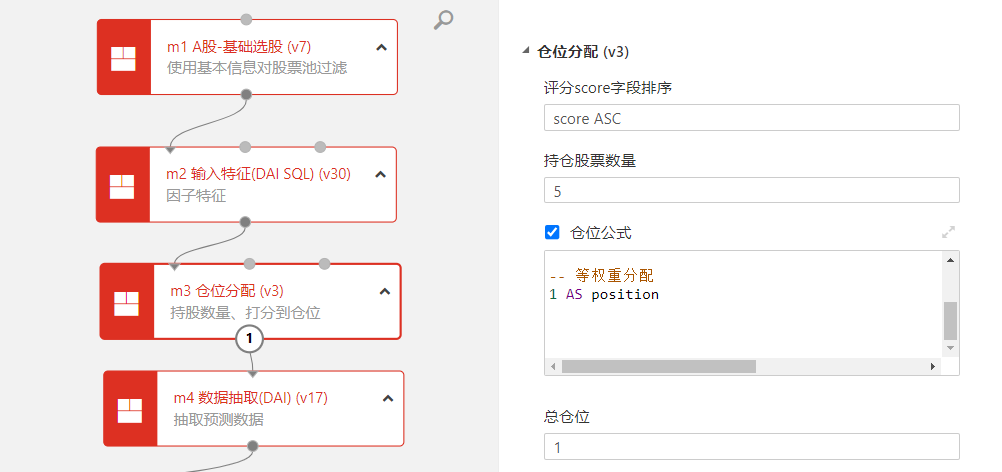
Task: Click the output port numbered 1 on m3
Action: pos(251,340)
